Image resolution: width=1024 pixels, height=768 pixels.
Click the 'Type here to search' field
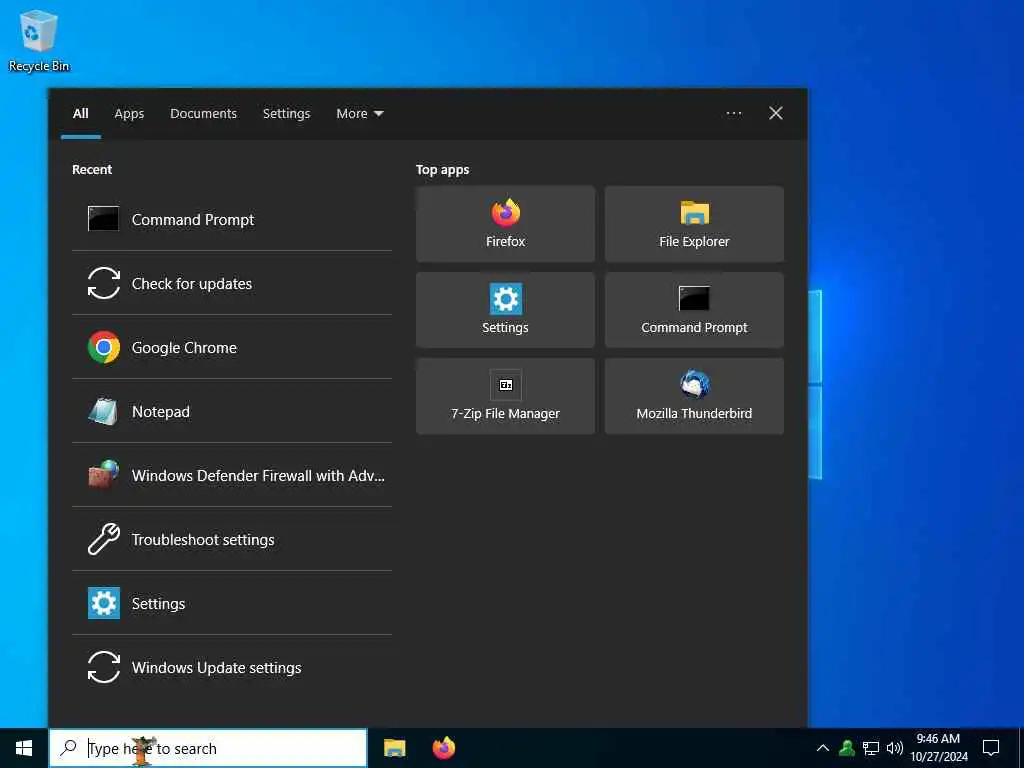(209, 748)
